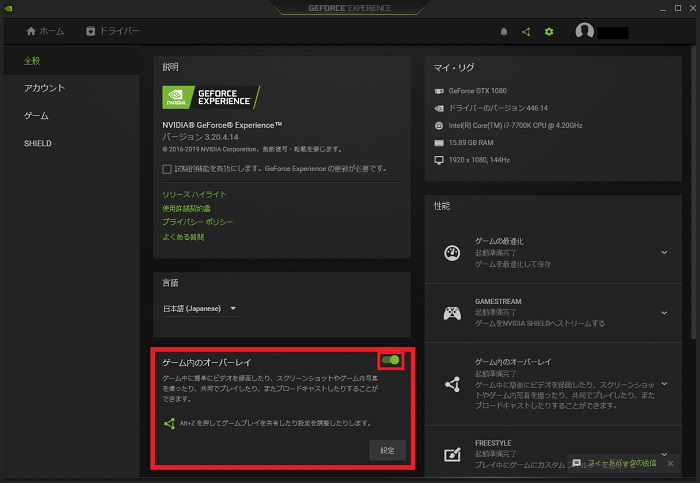Click the driver icon beside ドライバーのバージョン
Image resolution: width=700 pixels, height=483 pixels.
click(x=439, y=108)
